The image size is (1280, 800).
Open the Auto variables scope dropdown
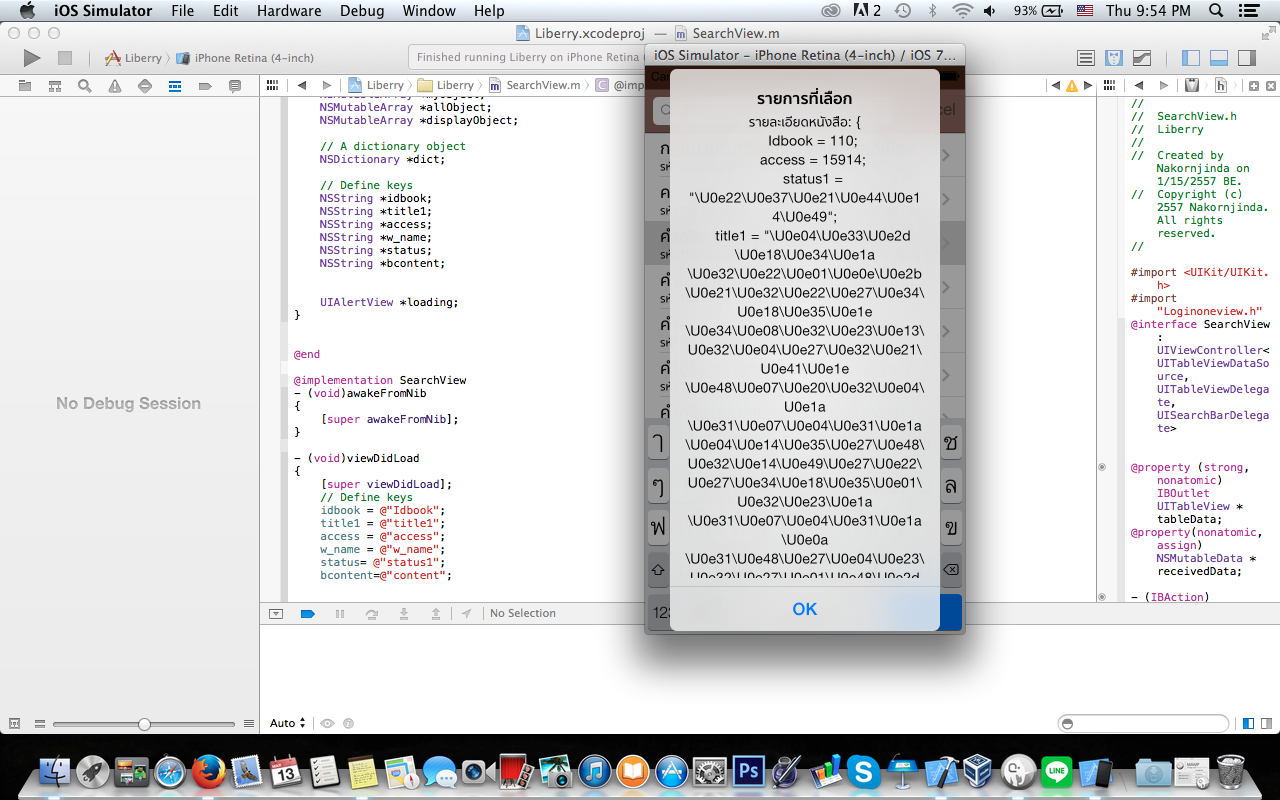click(287, 723)
